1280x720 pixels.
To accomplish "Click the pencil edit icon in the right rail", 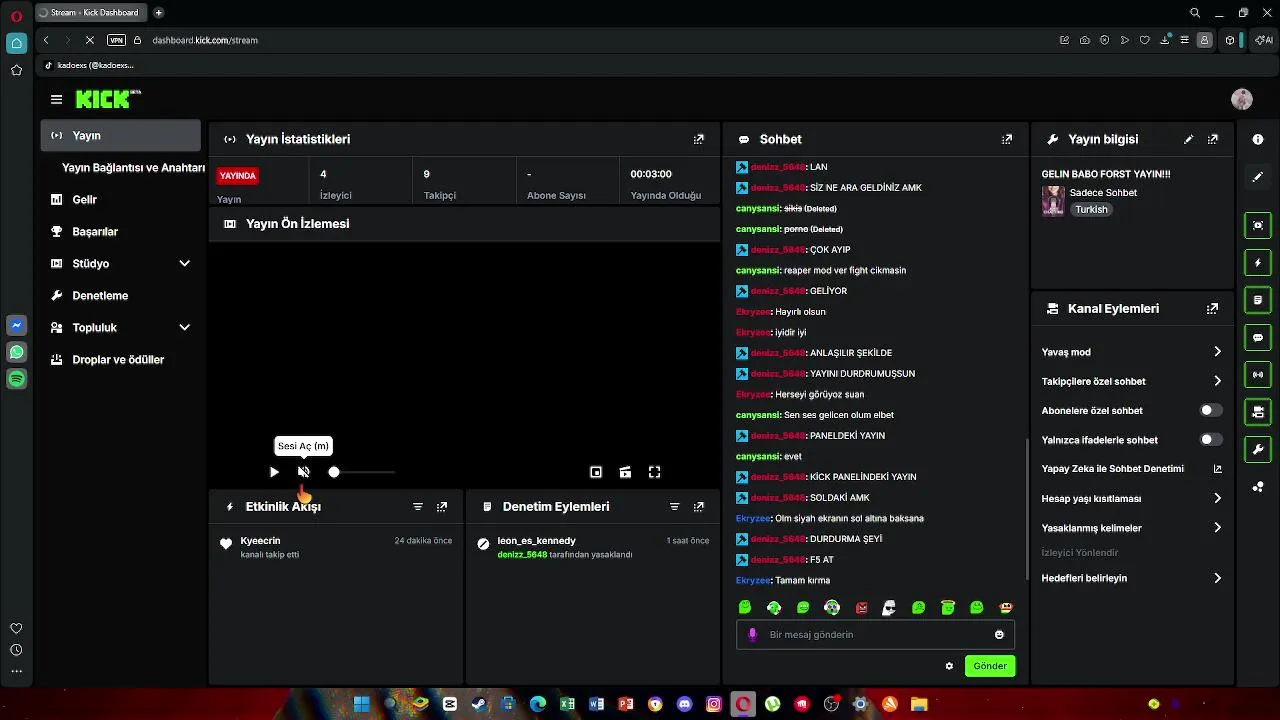I will (x=1258, y=177).
